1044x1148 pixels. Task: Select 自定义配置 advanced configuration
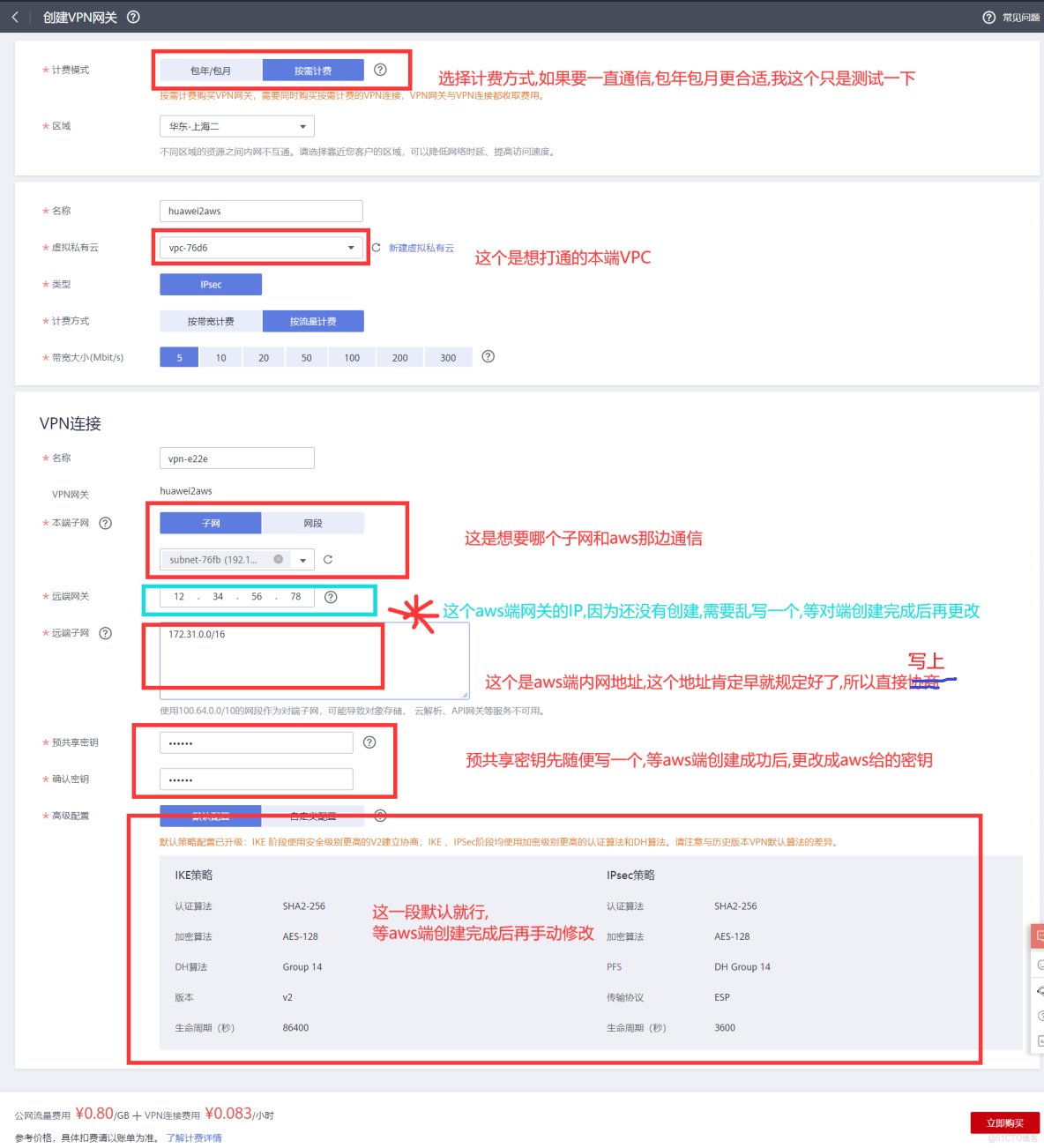coord(313,816)
